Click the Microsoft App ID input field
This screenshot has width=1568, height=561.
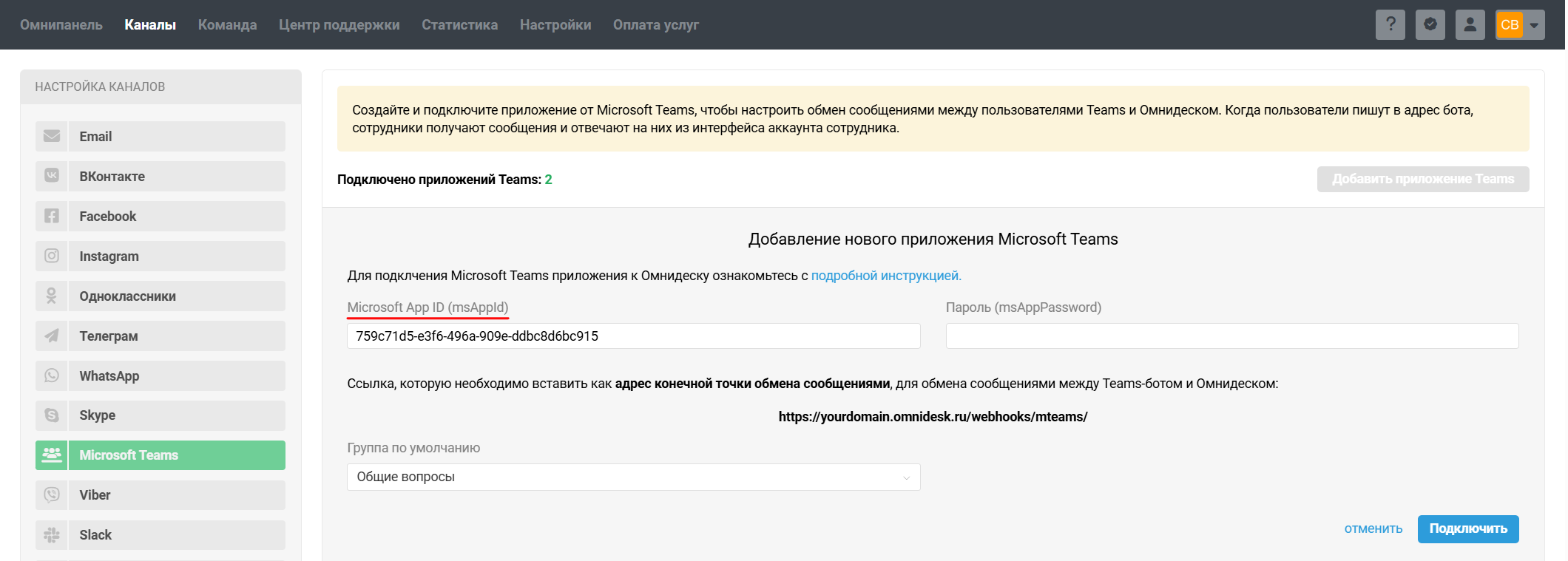[x=634, y=336]
